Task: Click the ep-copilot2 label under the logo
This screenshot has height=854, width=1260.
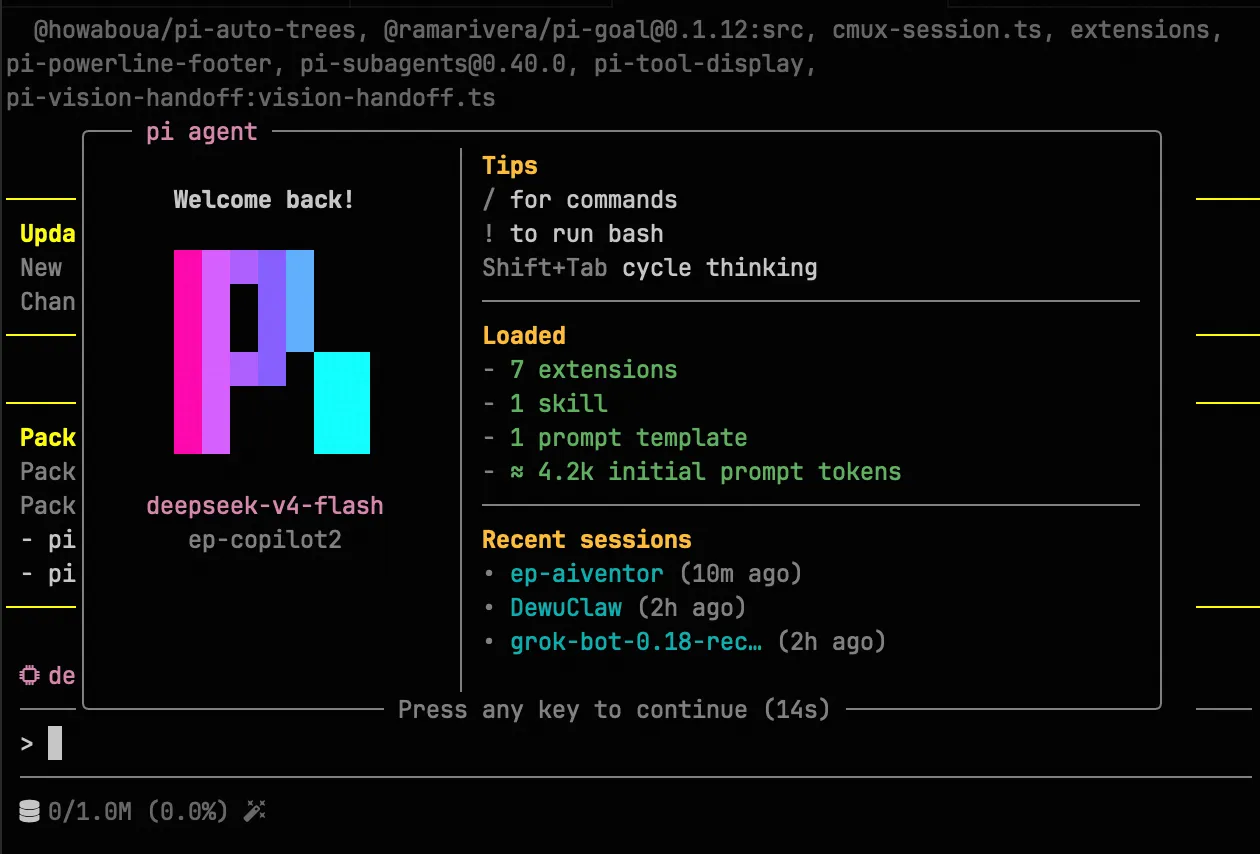Action: [x=265, y=540]
